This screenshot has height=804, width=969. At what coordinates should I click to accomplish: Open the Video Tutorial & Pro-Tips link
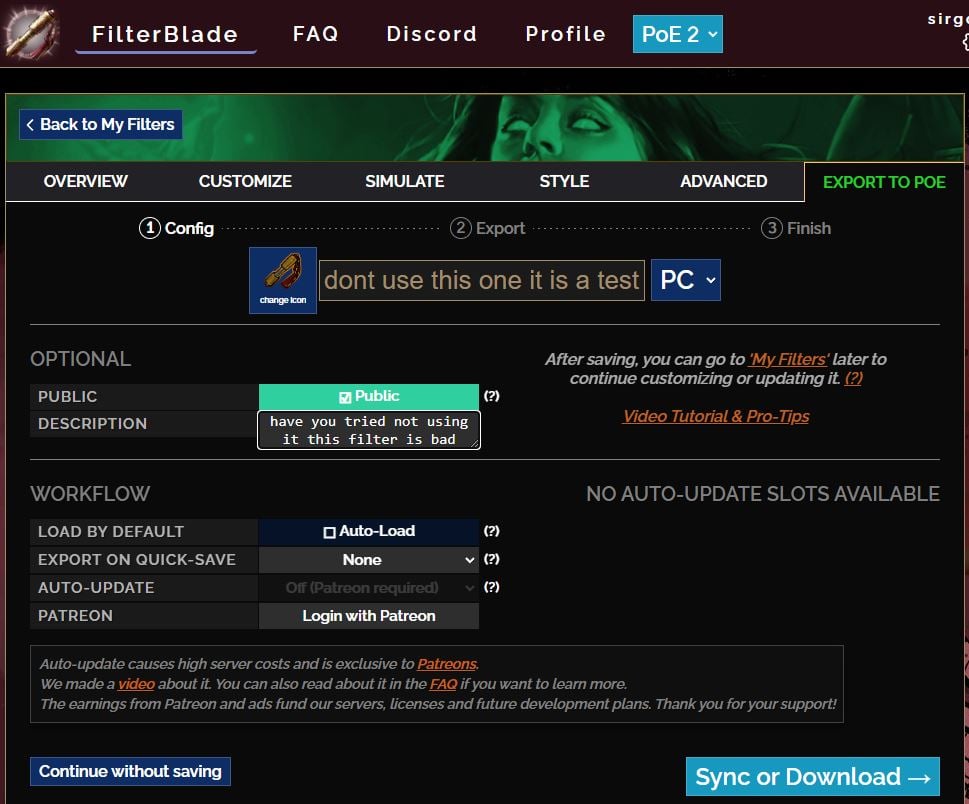pyautogui.click(x=716, y=416)
